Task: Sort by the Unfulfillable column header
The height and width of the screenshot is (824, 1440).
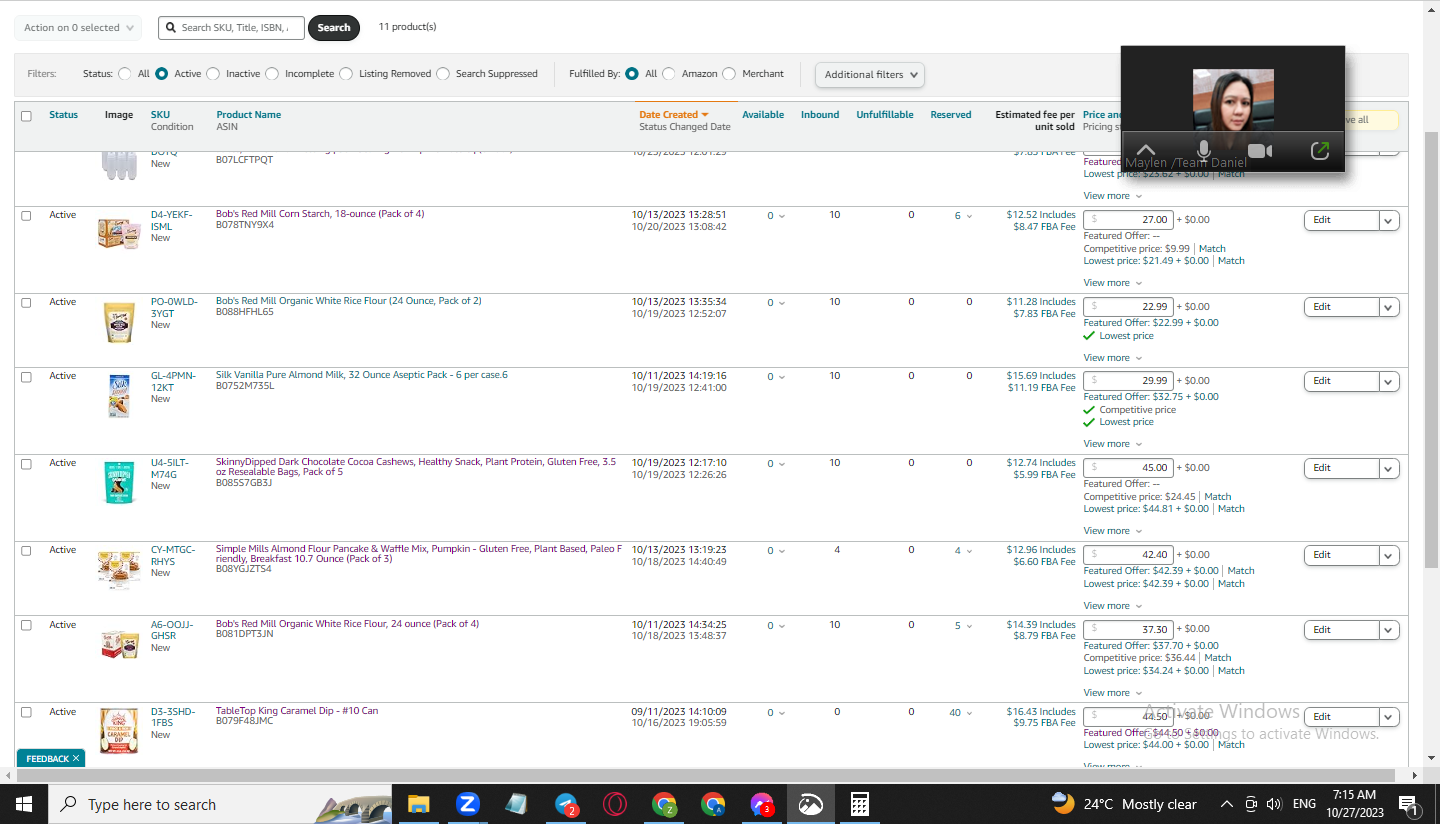Action: 885,115
